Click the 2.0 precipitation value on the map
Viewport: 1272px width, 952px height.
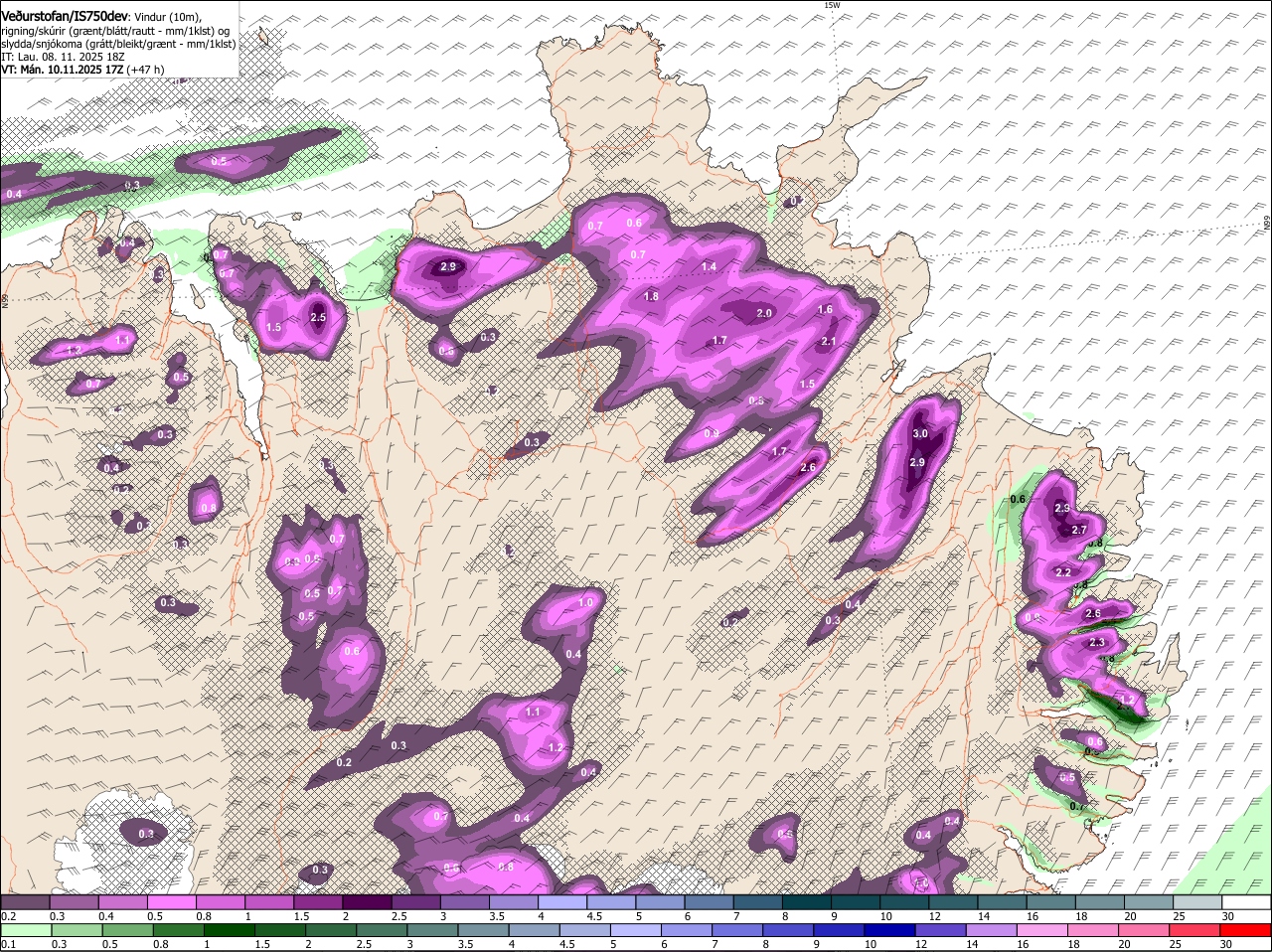(764, 313)
